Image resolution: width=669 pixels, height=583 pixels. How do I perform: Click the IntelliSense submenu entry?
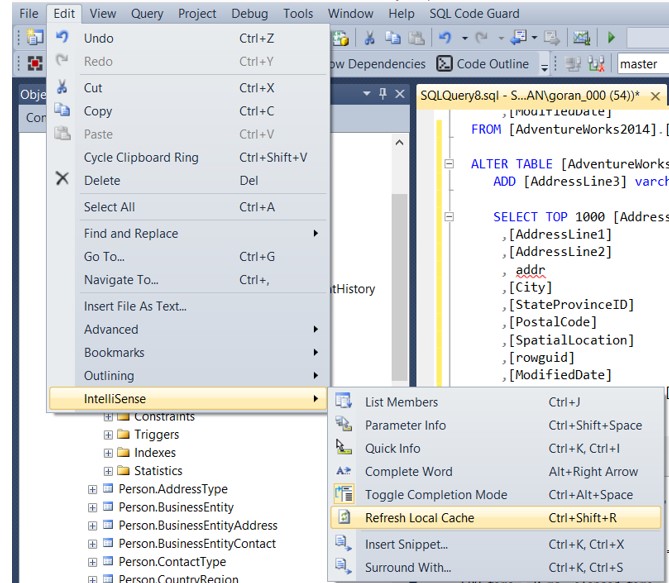pos(188,399)
